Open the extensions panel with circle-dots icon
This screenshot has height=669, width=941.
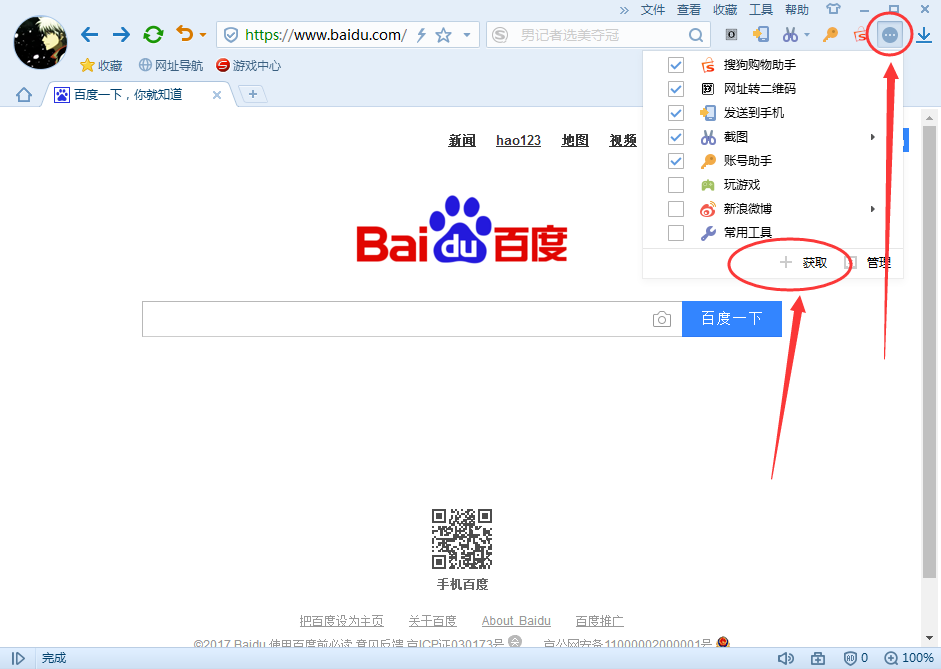tap(889, 34)
